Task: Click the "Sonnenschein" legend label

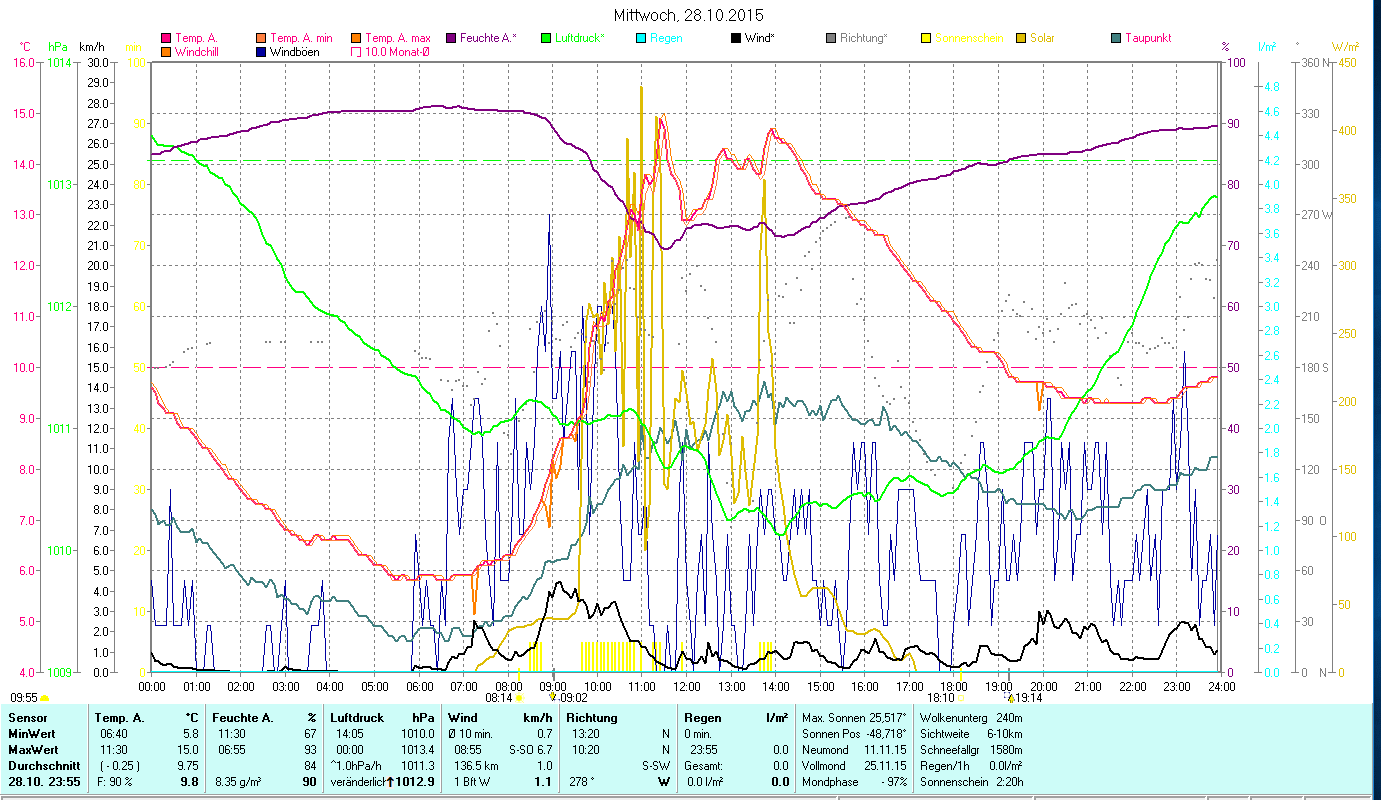Action: [969, 39]
